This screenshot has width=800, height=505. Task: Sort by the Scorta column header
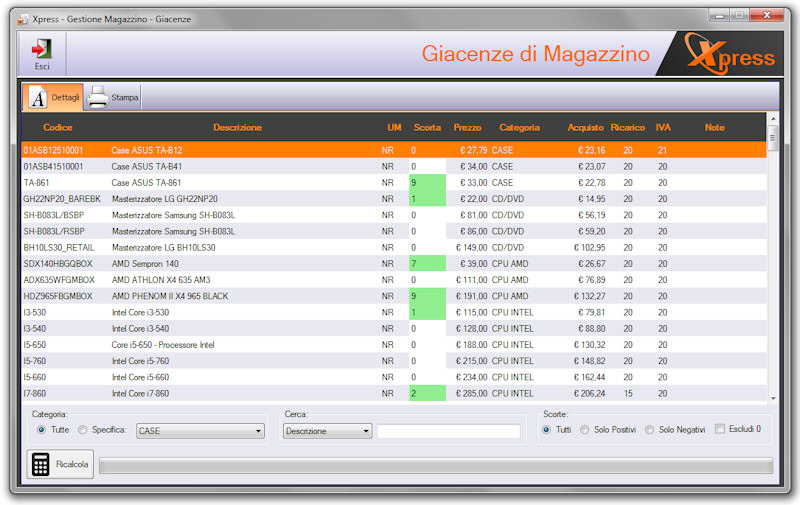pyautogui.click(x=427, y=128)
